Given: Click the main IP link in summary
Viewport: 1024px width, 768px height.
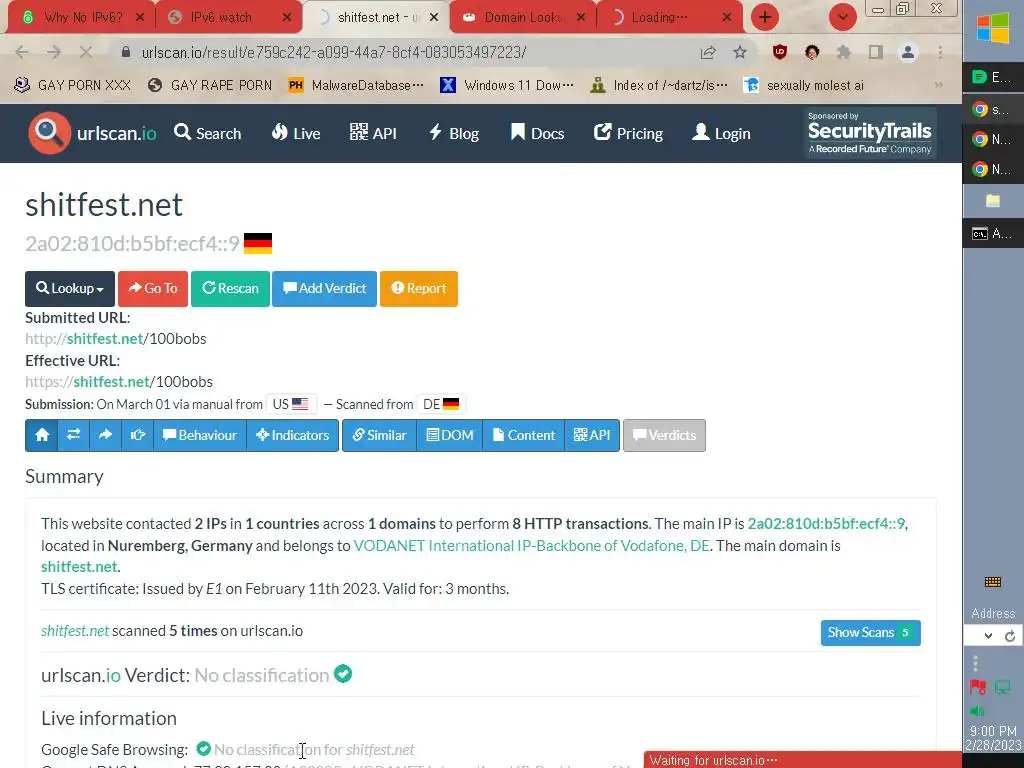Looking at the screenshot, I should click(826, 524).
